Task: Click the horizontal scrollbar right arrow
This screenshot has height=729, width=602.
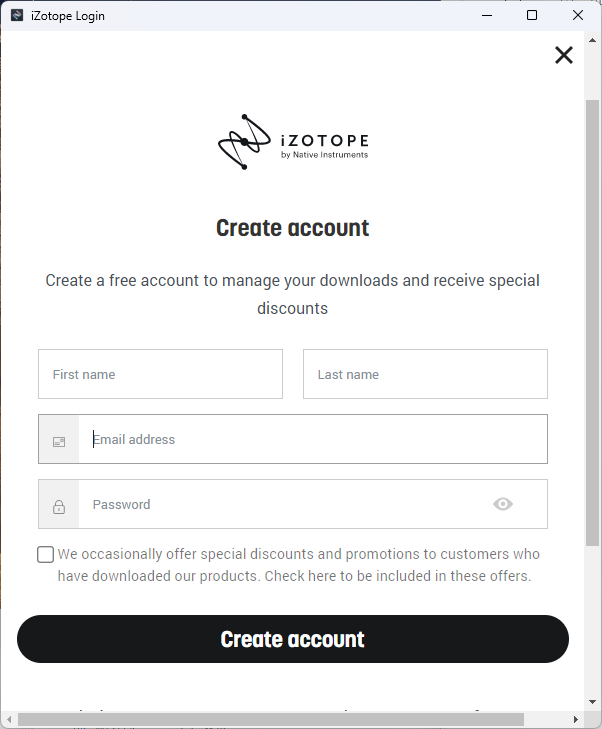Action: tap(575, 719)
